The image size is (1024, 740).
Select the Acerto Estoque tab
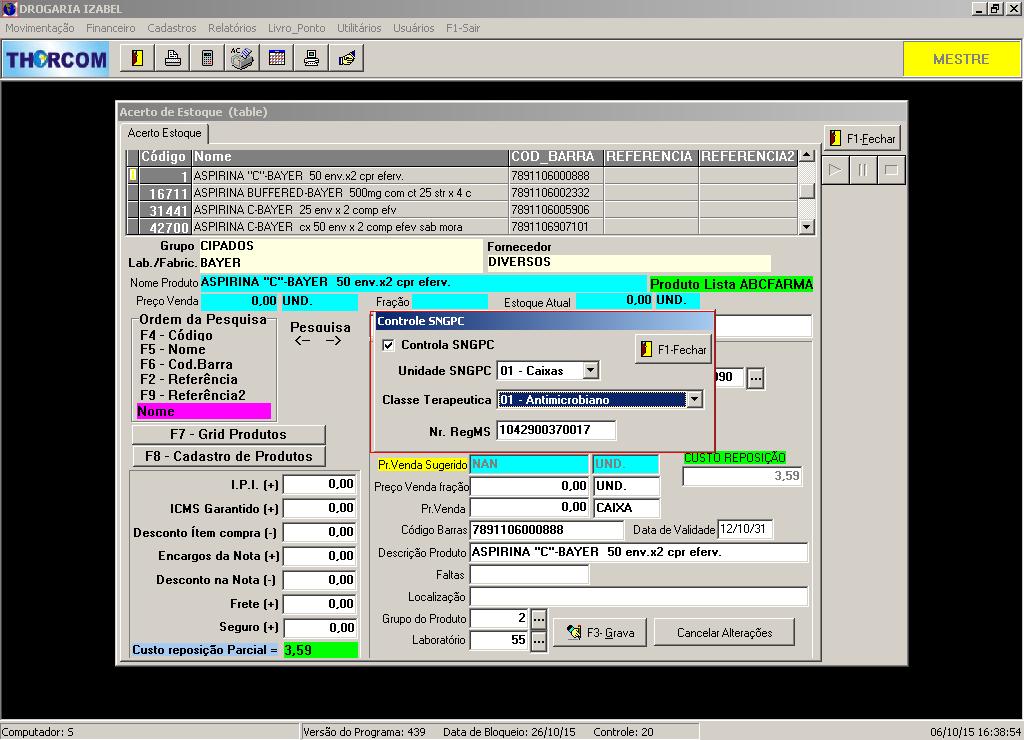pyautogui.click(x=165, y=133)
